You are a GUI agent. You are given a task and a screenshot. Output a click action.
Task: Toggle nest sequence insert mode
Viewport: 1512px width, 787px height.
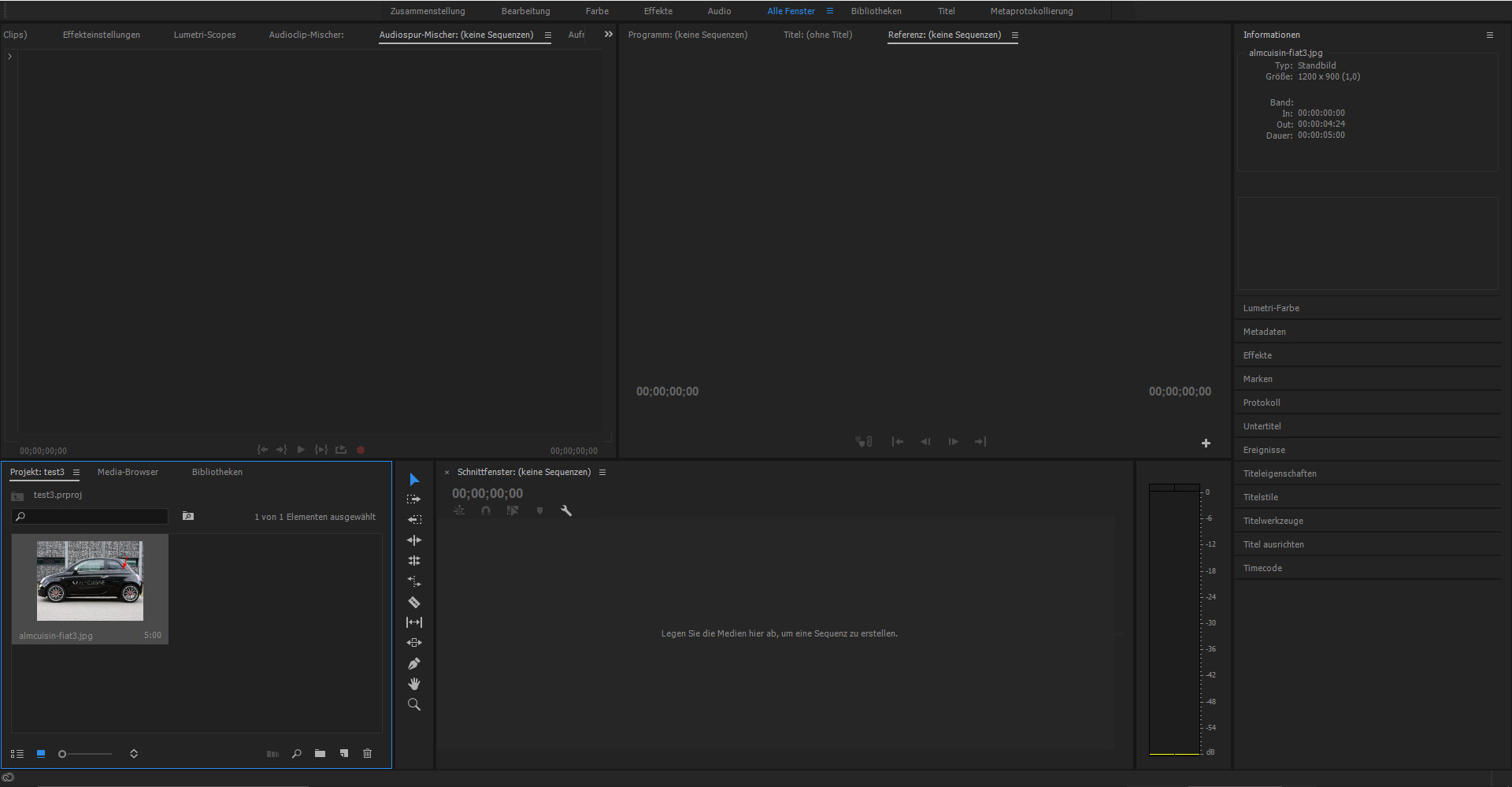click(x=459, y=510)
